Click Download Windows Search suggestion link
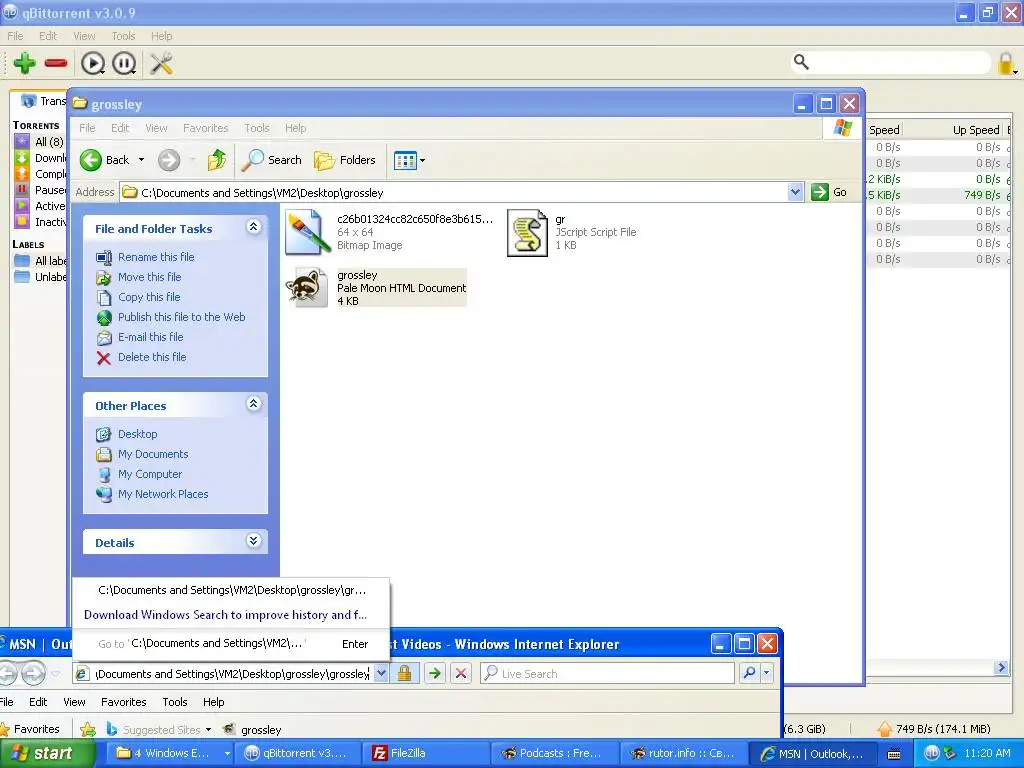The image size is (1024, 768). (x=225, y=615)
